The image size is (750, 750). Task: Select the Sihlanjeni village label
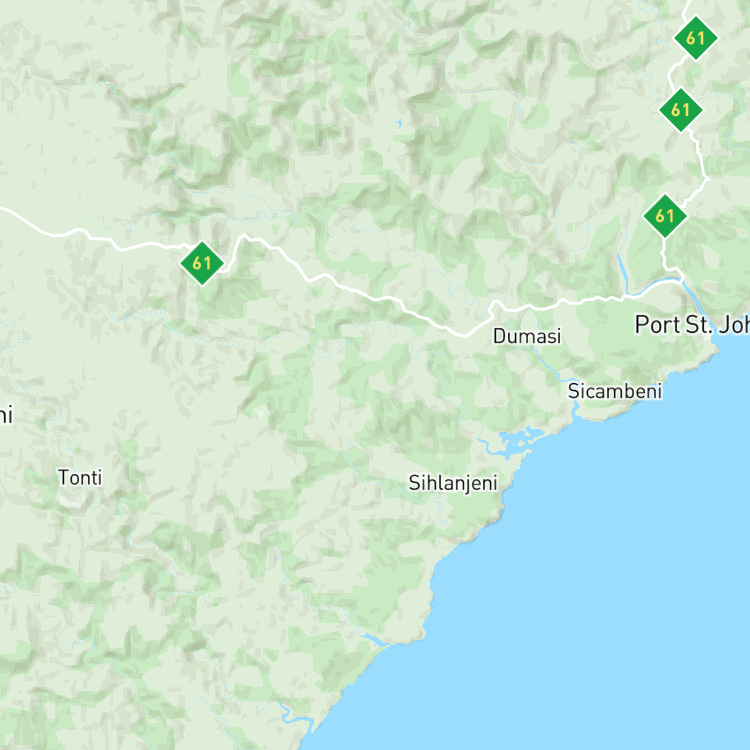click(x=453, y=483)
